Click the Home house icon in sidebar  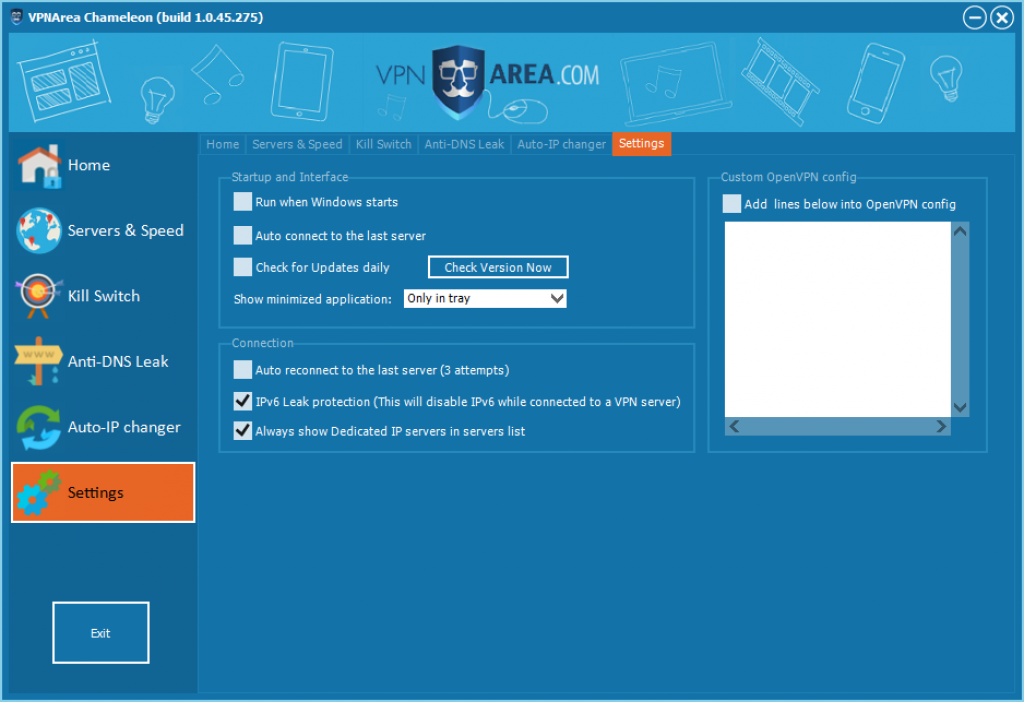pos(39,166)
